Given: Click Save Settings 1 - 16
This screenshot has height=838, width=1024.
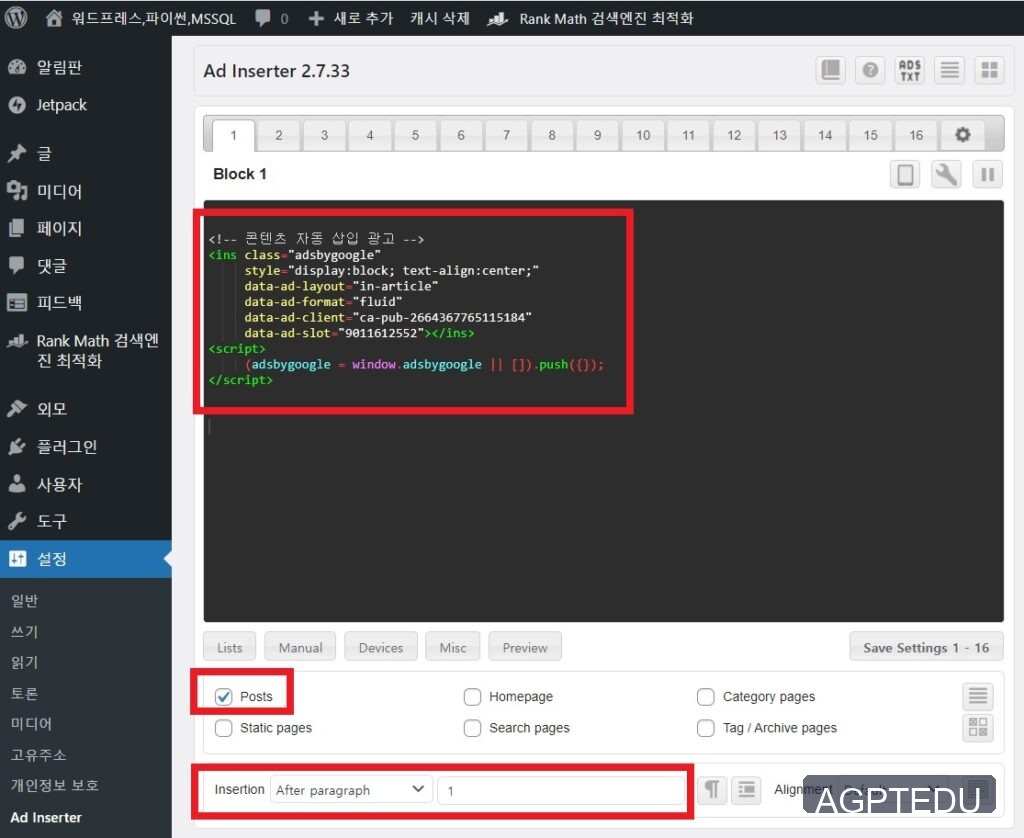Looking at the screenshot, I should click(x=926, y=647).
